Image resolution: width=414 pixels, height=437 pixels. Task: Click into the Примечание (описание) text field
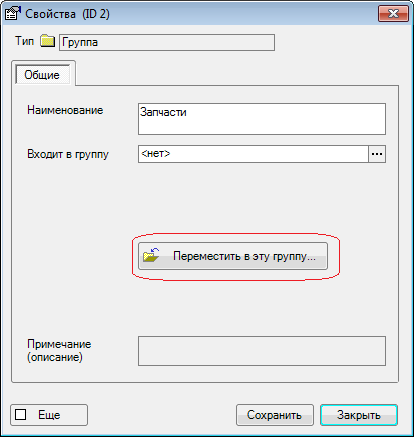pos(262,351)
